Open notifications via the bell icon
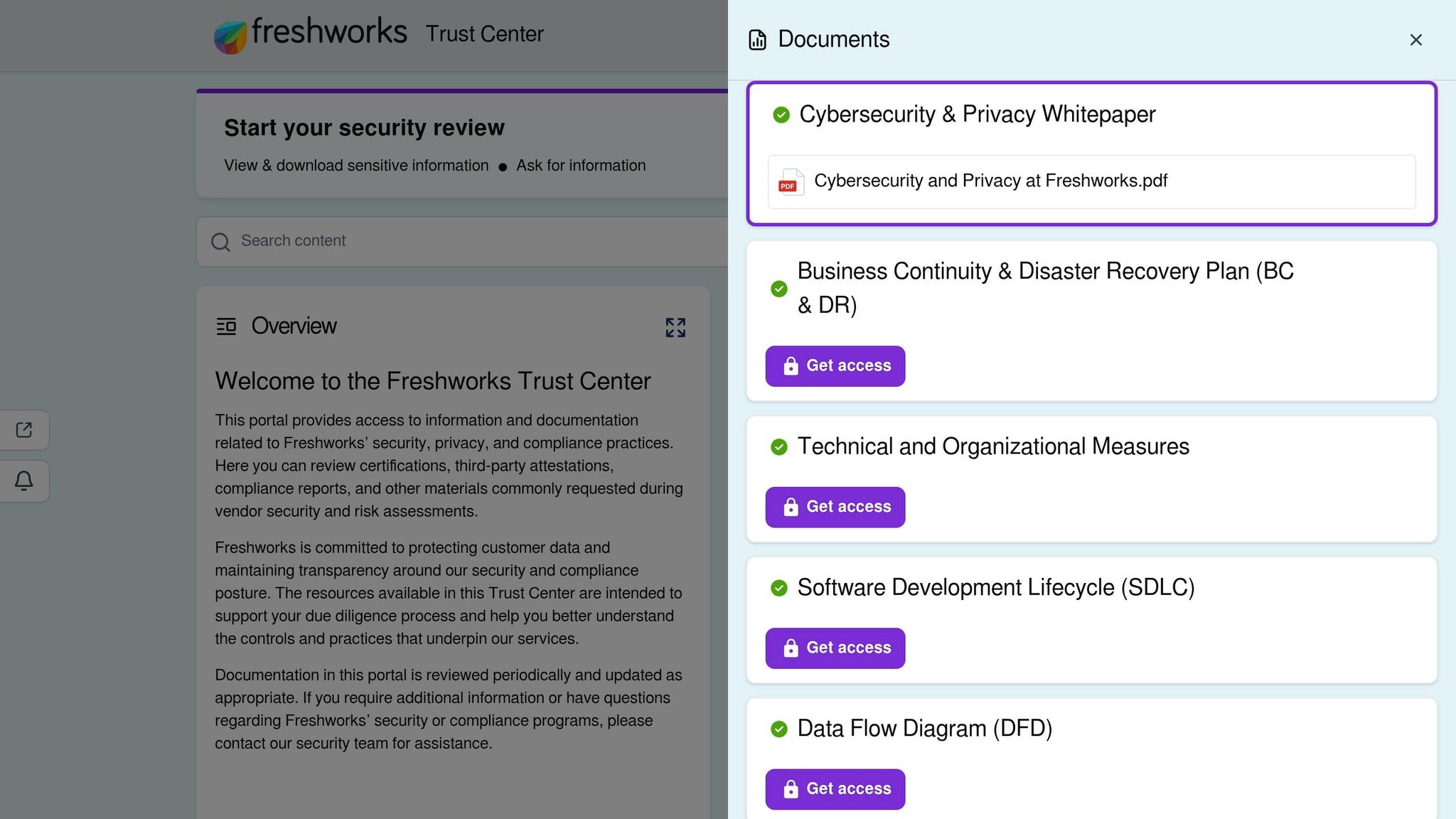 coord(24,481)
